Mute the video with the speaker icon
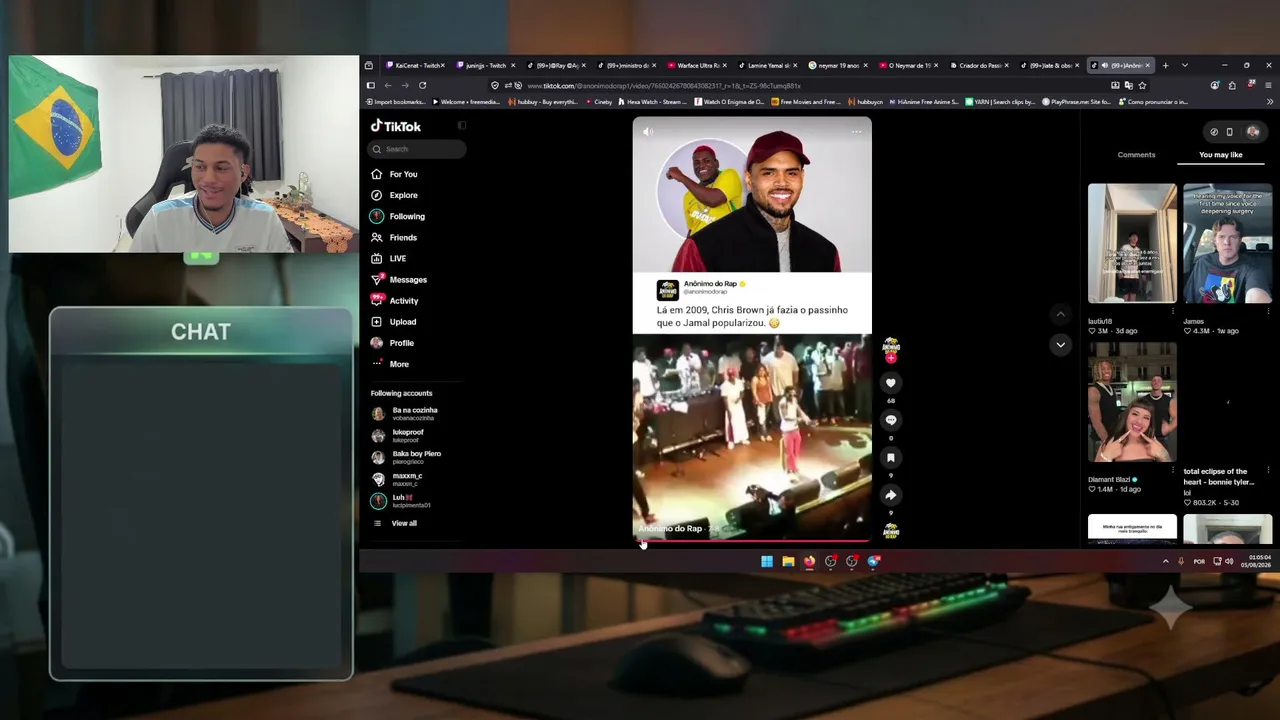Viewport: 1280px width, 720px height. point(648,131)
